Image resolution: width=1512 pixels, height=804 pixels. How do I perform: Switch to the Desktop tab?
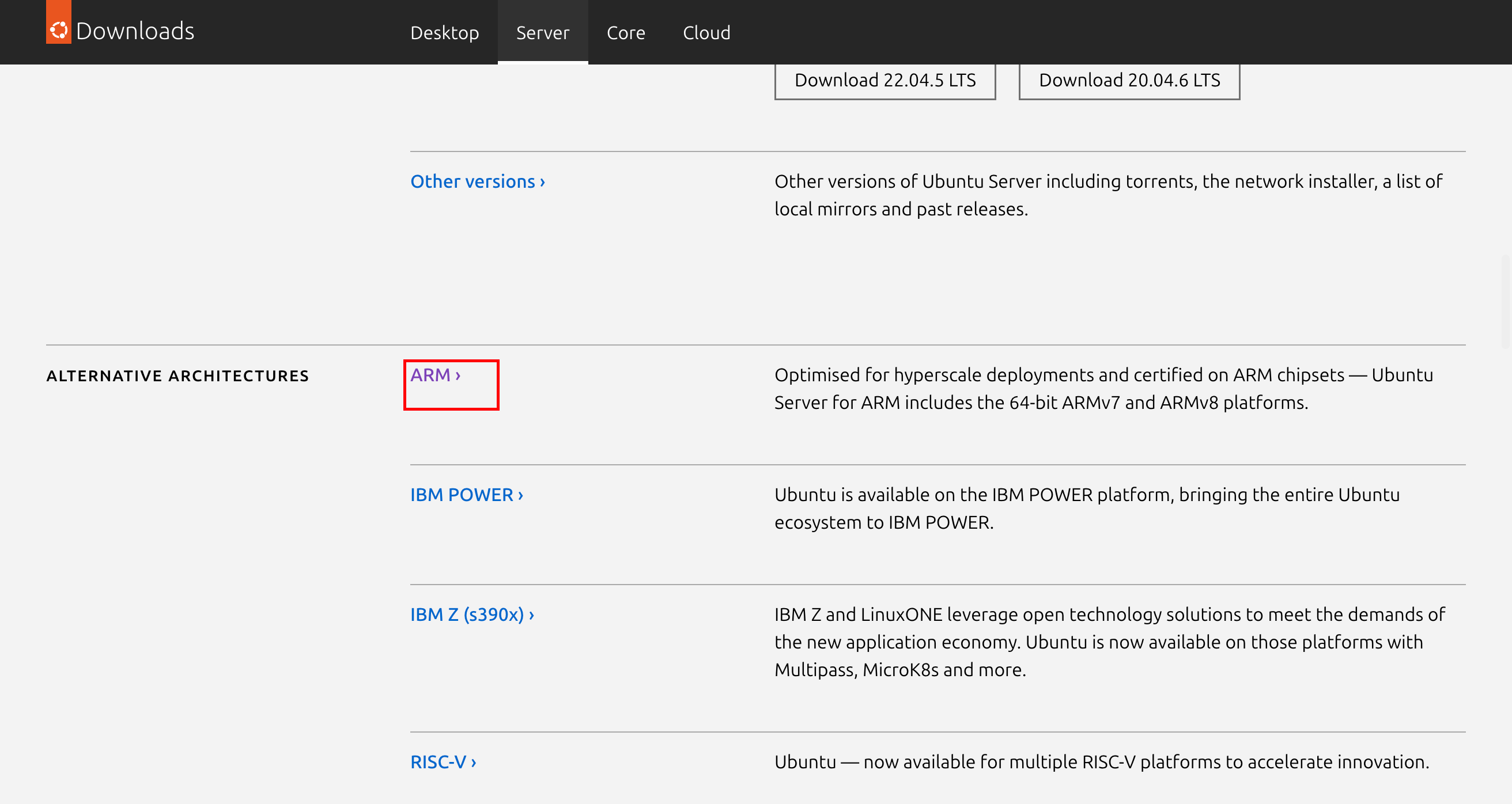click(x=444, y=33)
